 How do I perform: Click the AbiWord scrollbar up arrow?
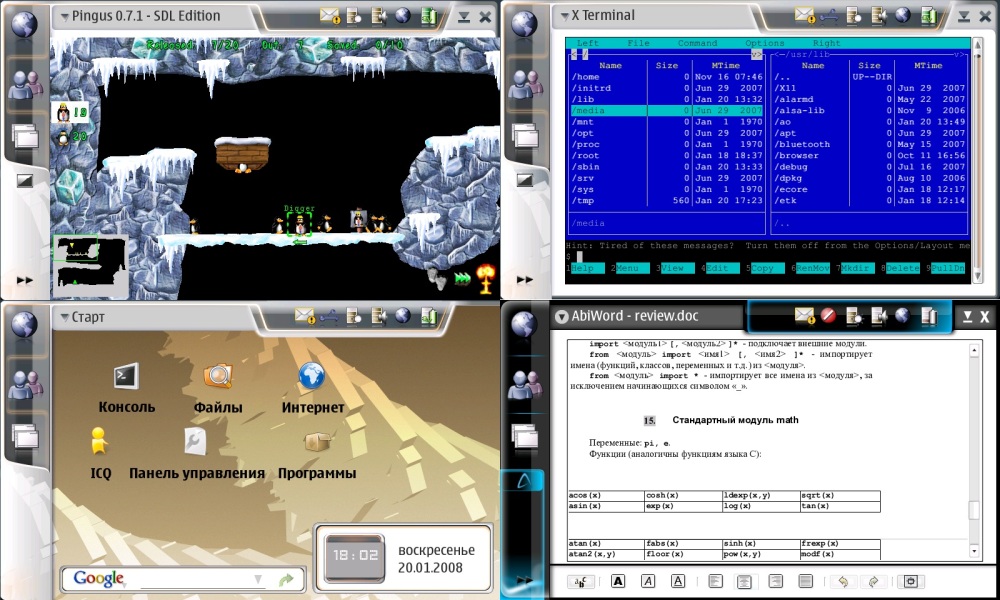[x=974, y=350]
